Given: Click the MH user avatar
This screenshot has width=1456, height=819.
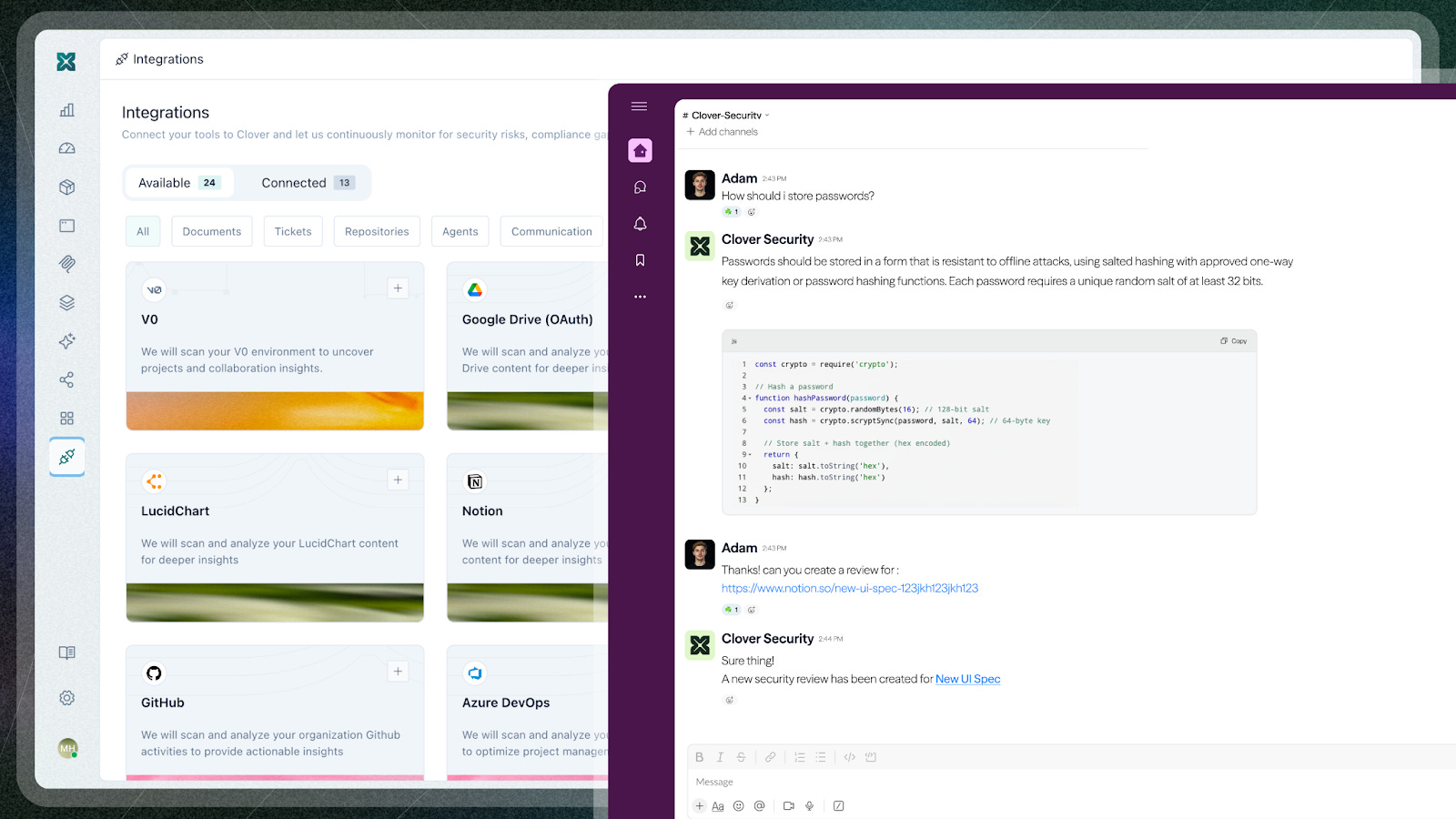Looking at the screenshot, I should pos(67,748).
